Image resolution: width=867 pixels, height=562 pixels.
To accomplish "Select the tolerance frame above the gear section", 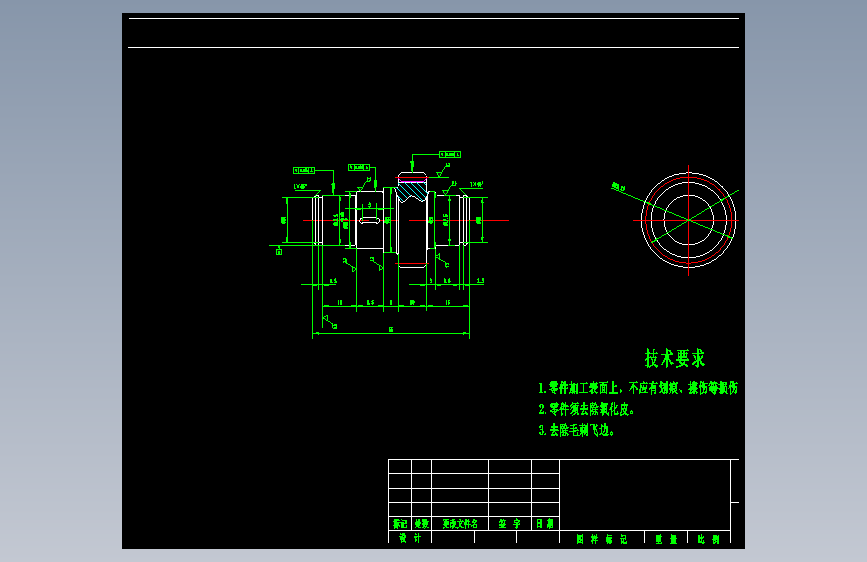I will coord(450,154).
